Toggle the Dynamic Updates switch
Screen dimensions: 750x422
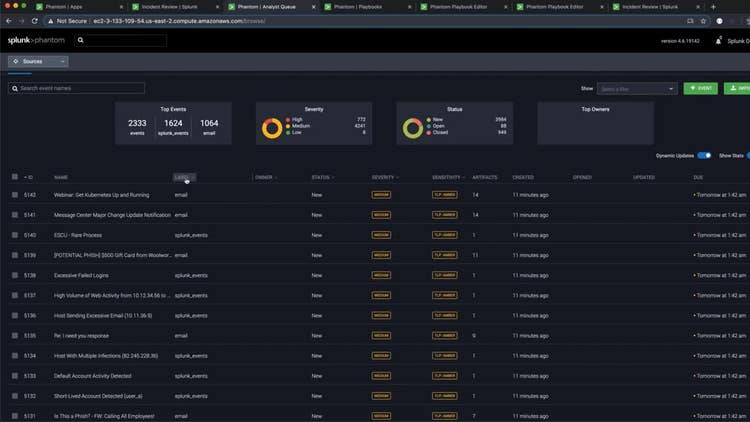[x=704, y=156]
